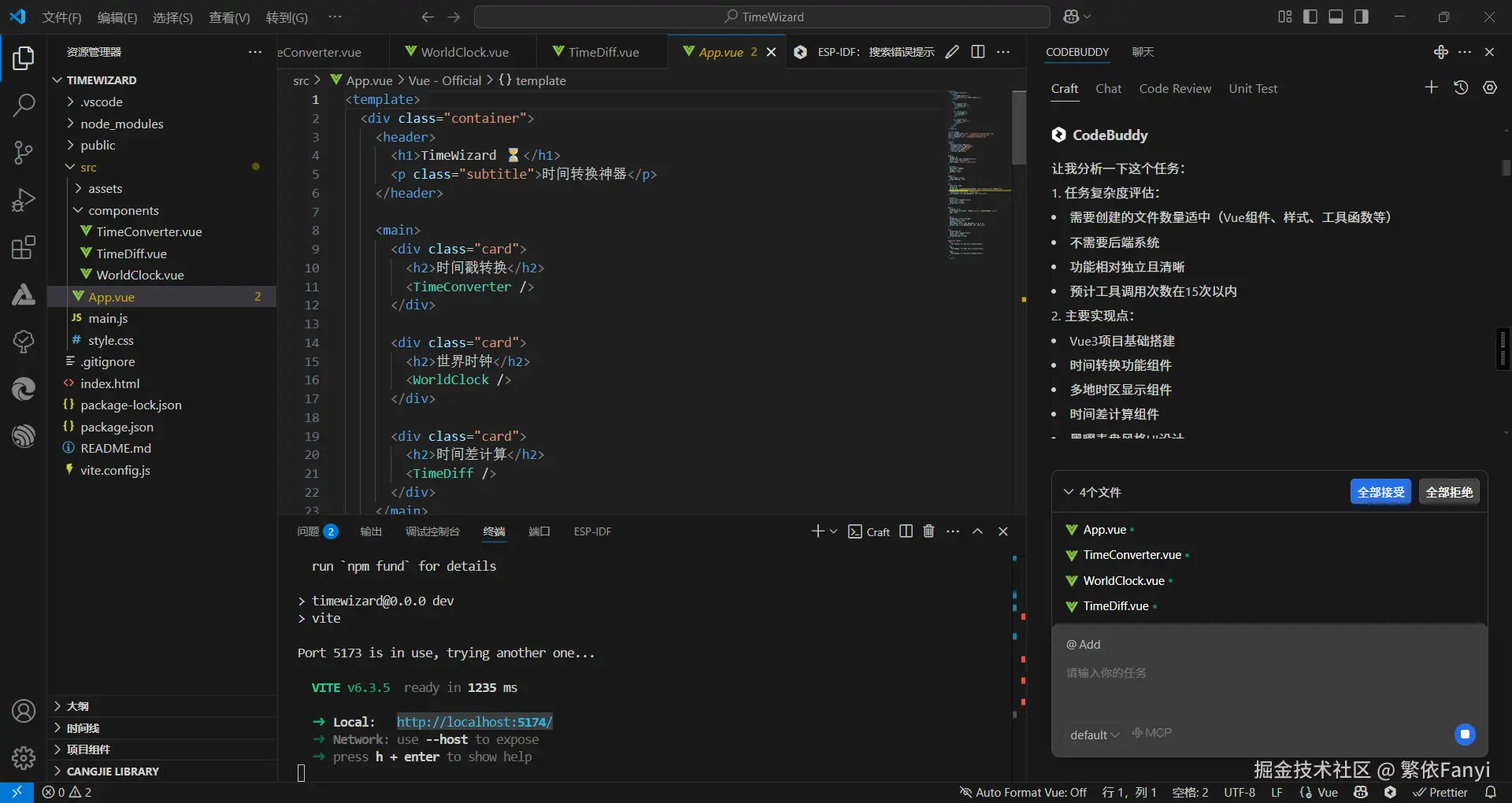Maximize the terminal panel size
Image resolution: width=1512 pixels, height=803 pixels.
977,531
